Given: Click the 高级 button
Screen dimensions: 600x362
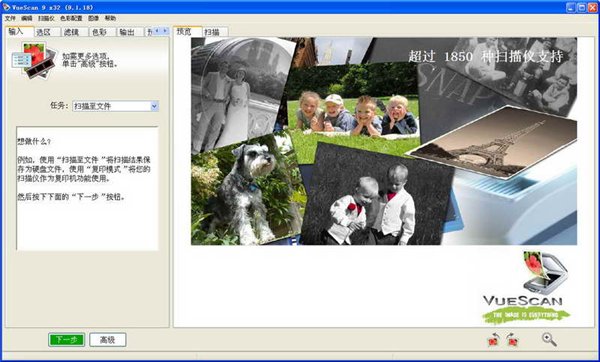Looking at the screenshot, I should pos(108,339).
